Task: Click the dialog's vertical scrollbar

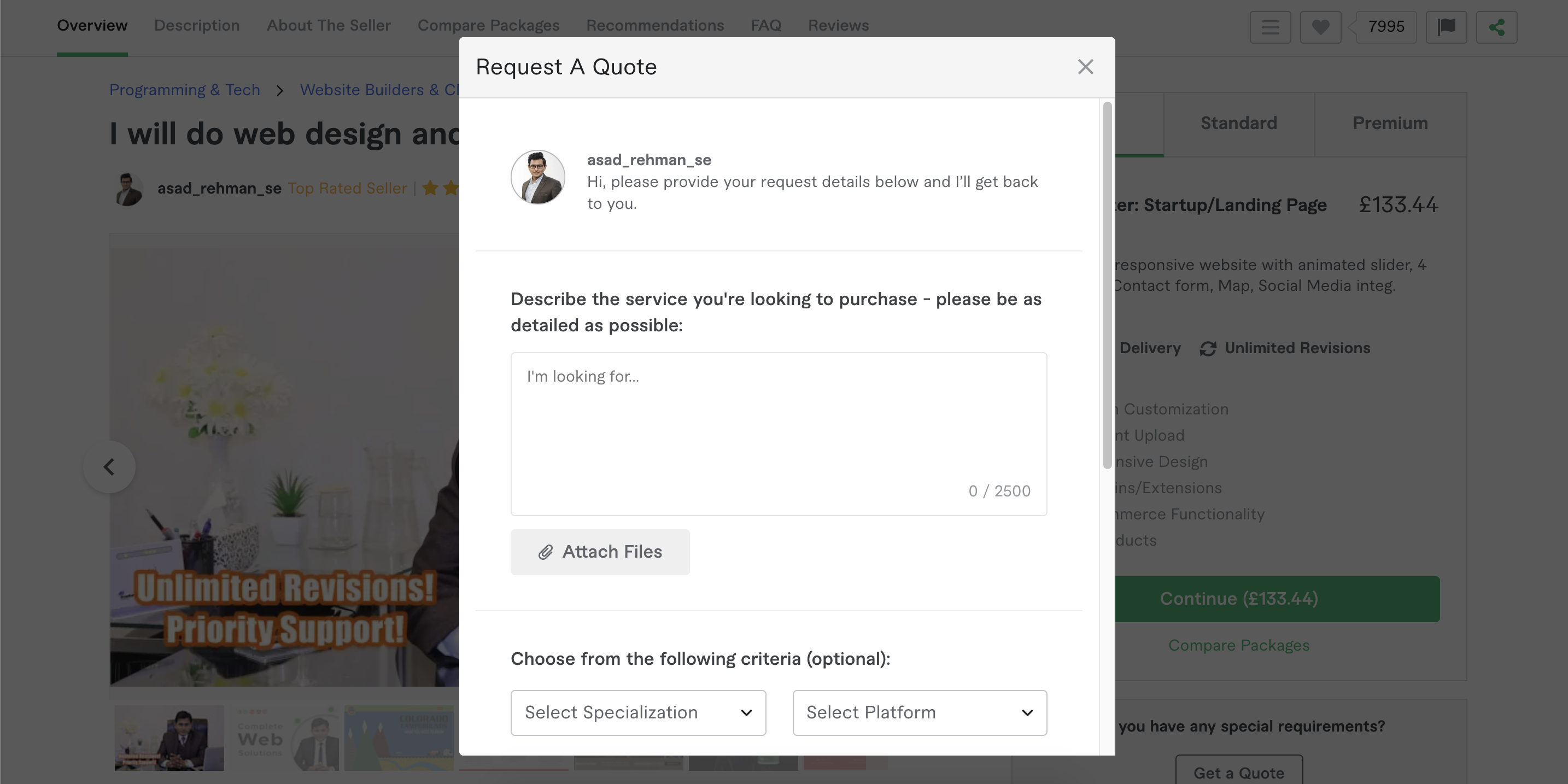Action: [1107, 285]
